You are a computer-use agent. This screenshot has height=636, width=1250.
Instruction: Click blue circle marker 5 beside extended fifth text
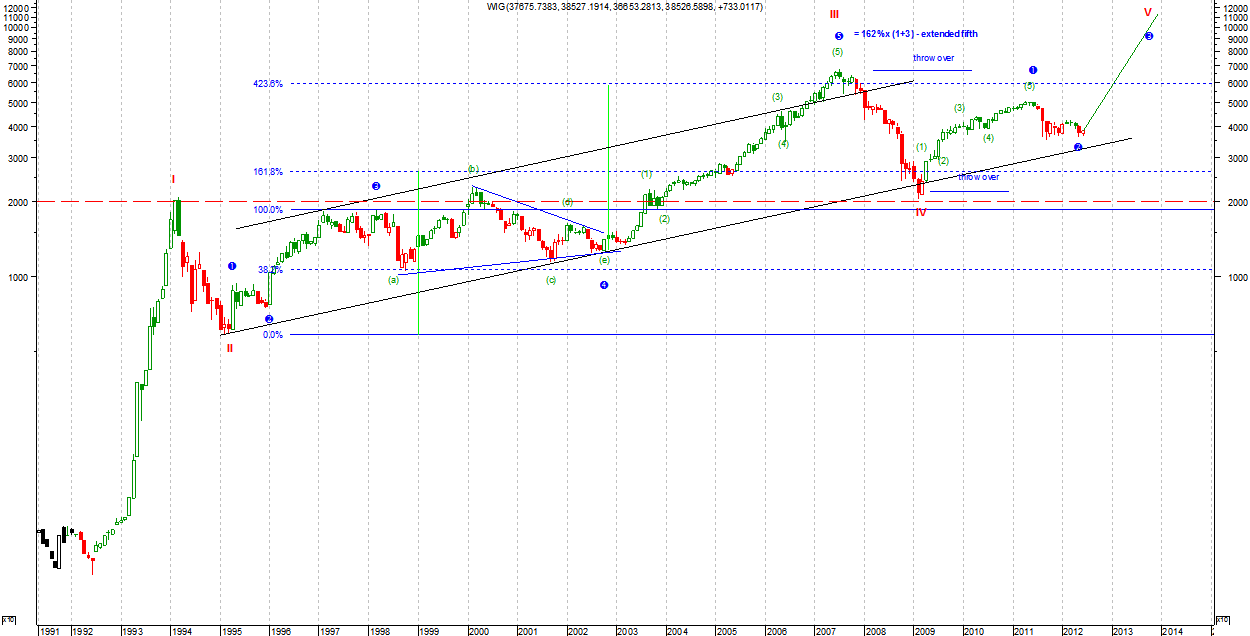[x=839, y=35]
